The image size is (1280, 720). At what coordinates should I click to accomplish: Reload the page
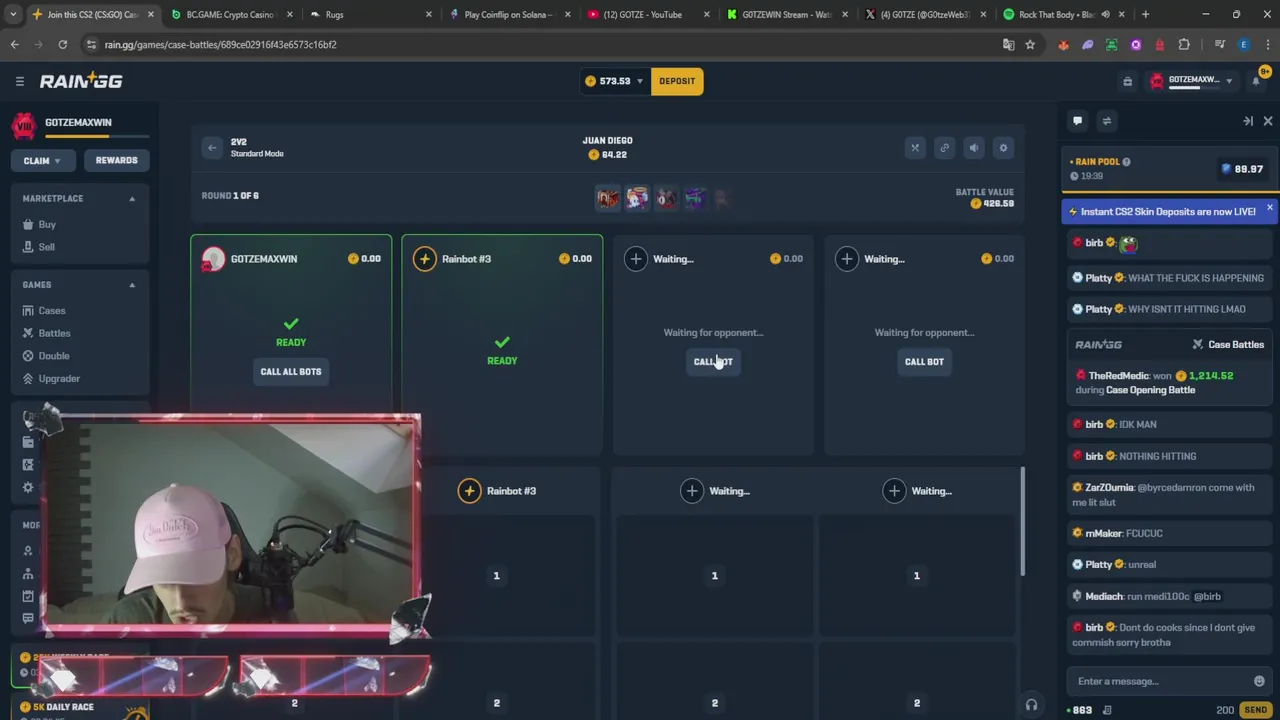(x=62, y=44)
